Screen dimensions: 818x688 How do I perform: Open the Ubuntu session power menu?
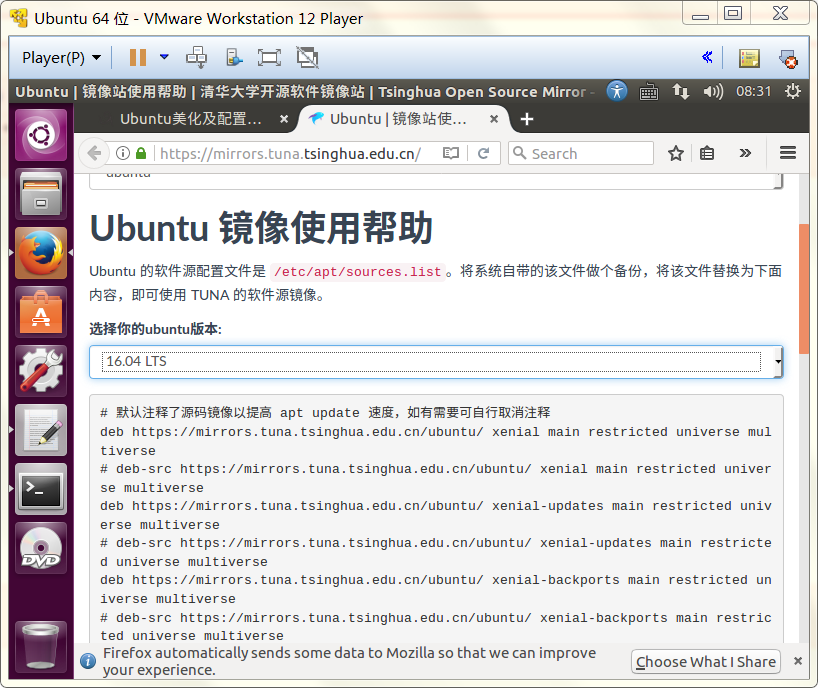(x=793, y=91)
